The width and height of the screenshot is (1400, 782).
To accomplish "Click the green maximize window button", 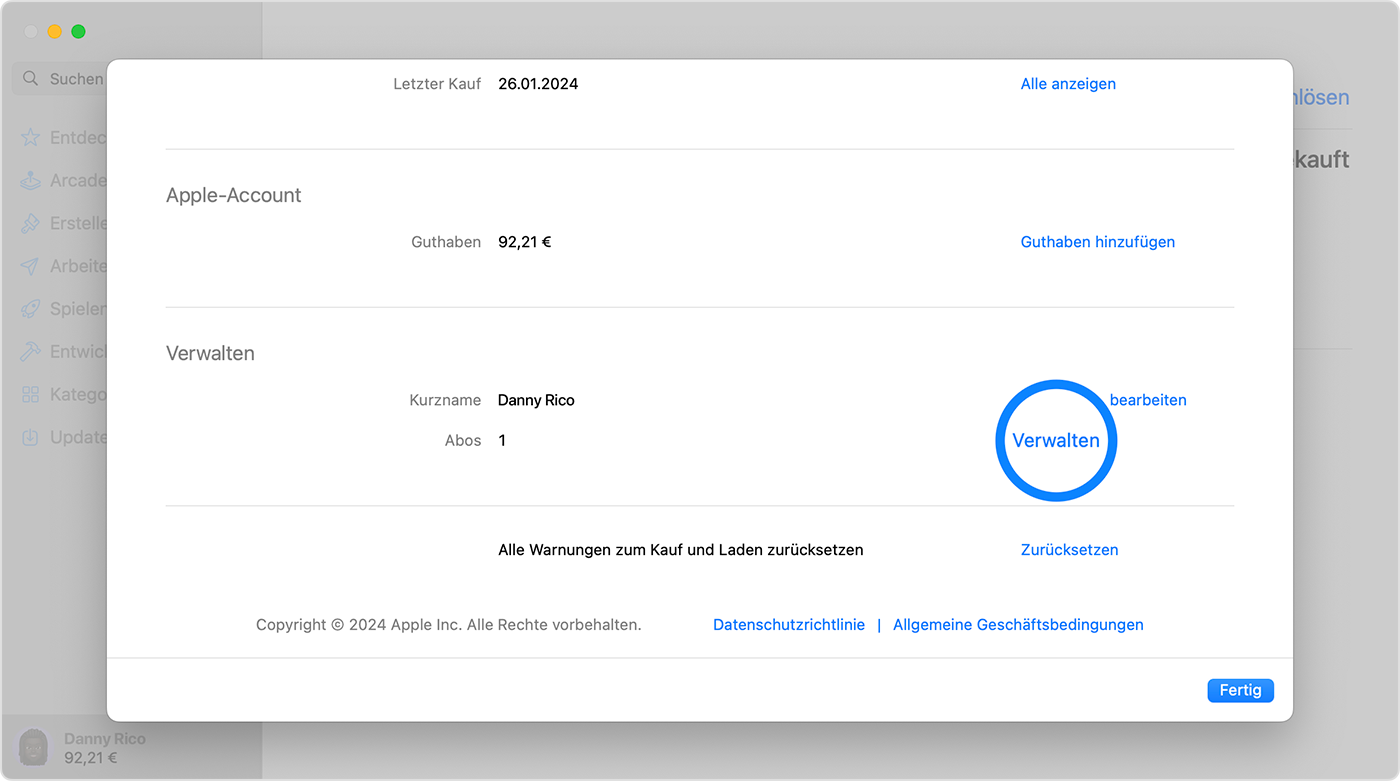I will coord(78,32).
